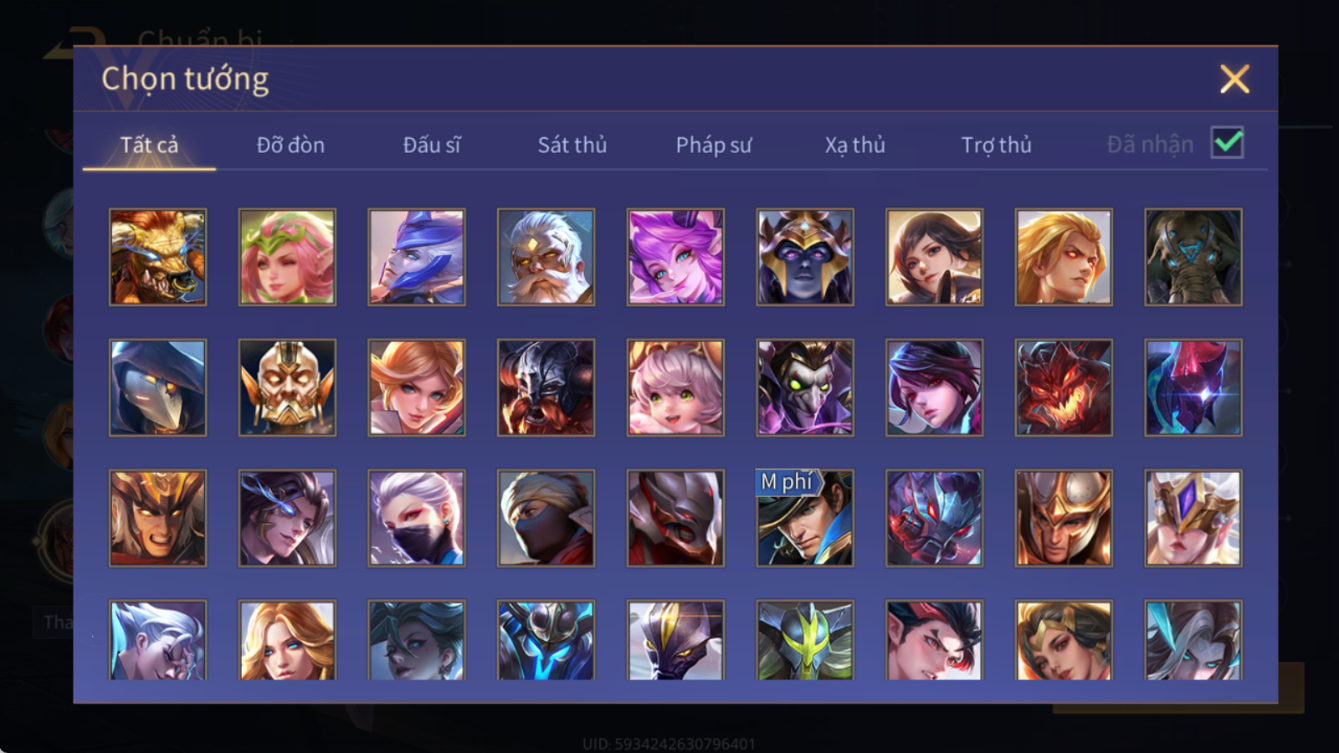1339x753 pixels.
Task: Uncheck the 'Đã nhận' checkbox
Action: pos(1227,143)
